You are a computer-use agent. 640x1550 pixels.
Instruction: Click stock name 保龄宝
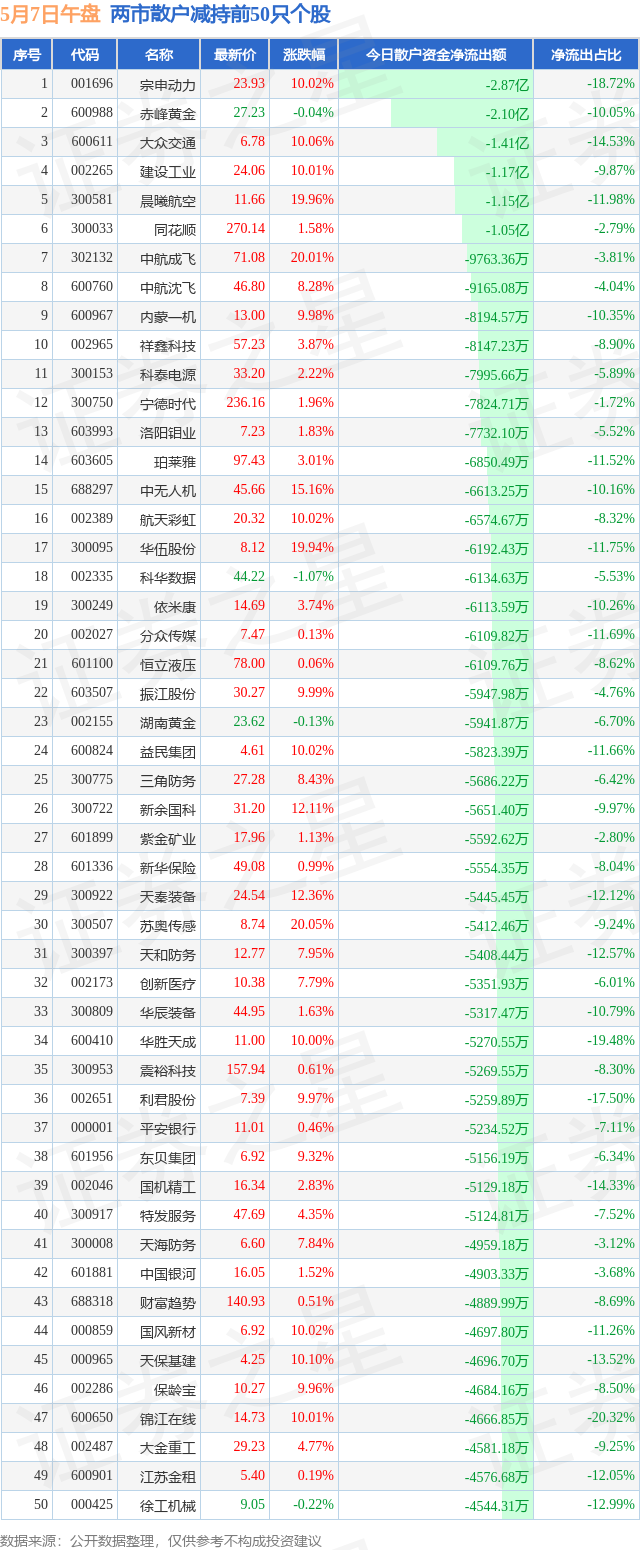(x=175, y=1390)
